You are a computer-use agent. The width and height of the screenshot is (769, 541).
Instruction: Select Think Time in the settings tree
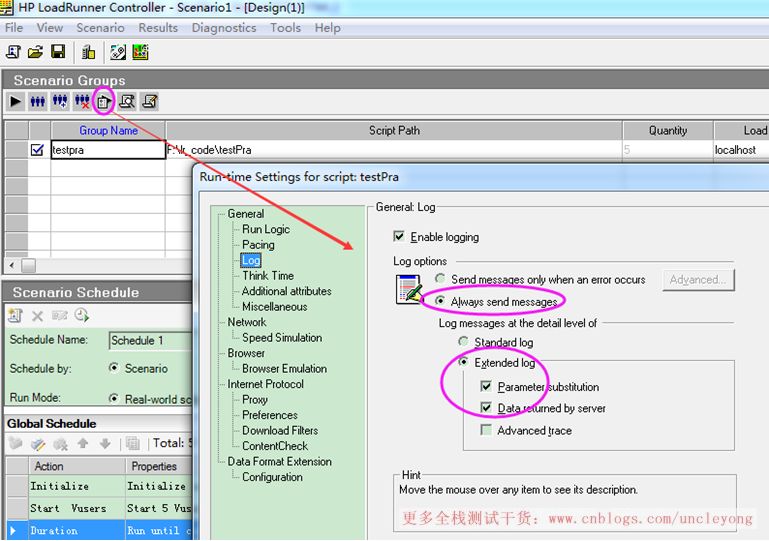268,276
